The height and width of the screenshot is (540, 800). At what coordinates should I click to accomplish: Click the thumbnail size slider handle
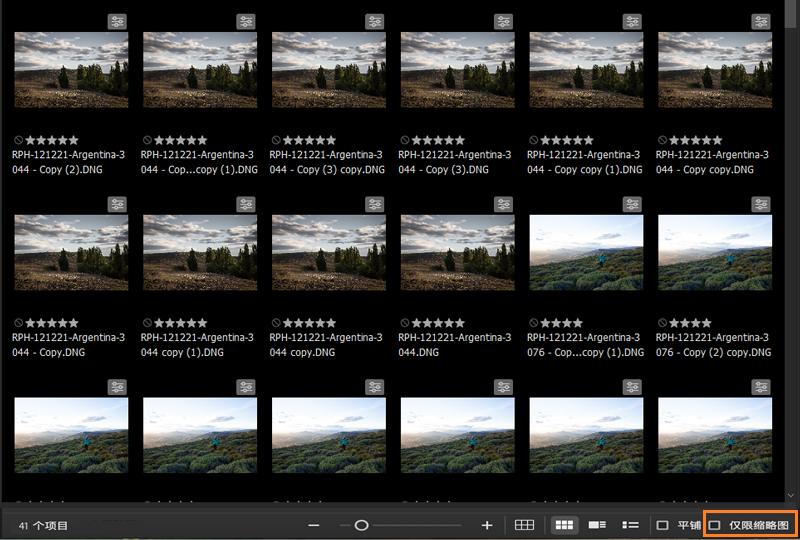(x=361, y=525)
